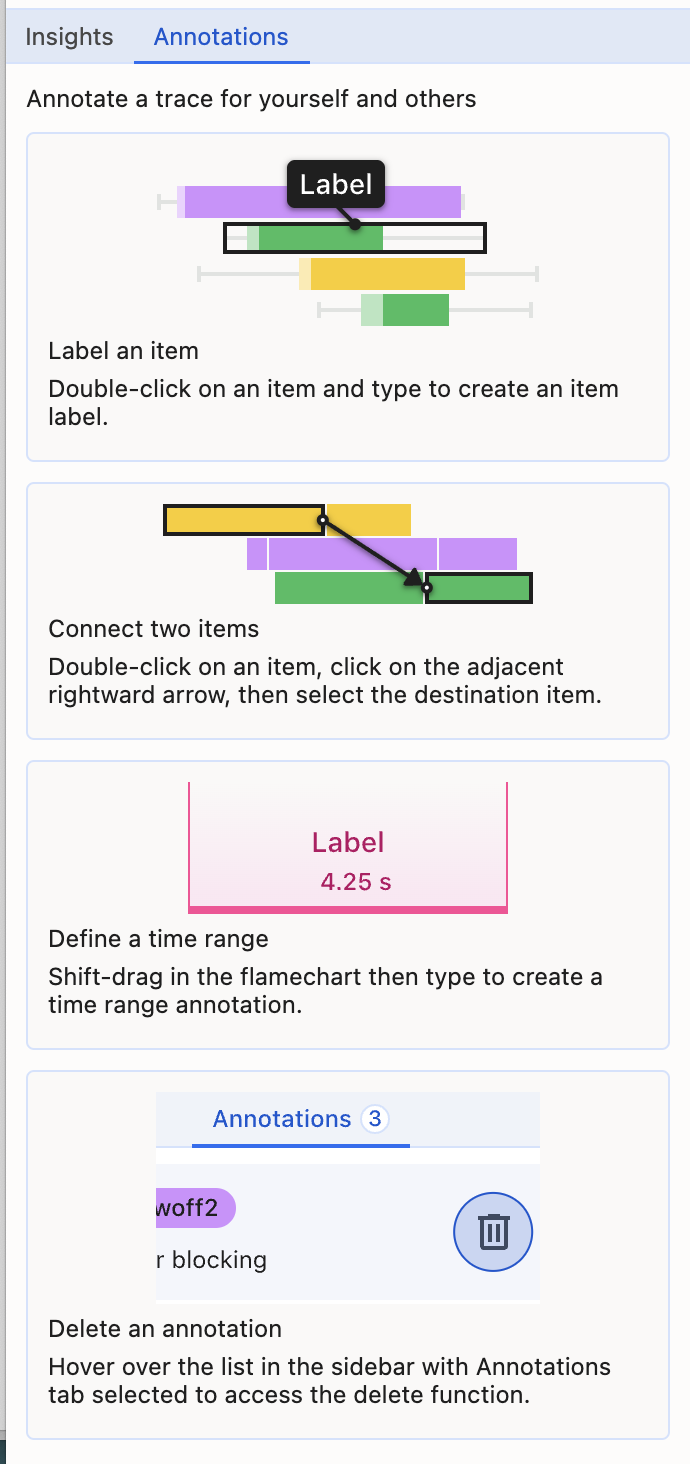Click the delete trash icon in the annotation illustration
690x1464 pixels.
pyautogui.click(x=492, y=1232)
